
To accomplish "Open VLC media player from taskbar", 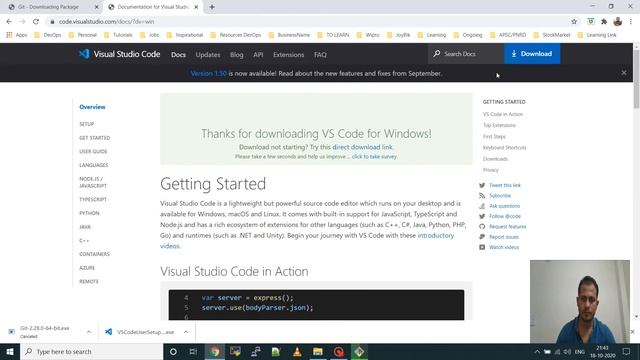I will [297, 351].
